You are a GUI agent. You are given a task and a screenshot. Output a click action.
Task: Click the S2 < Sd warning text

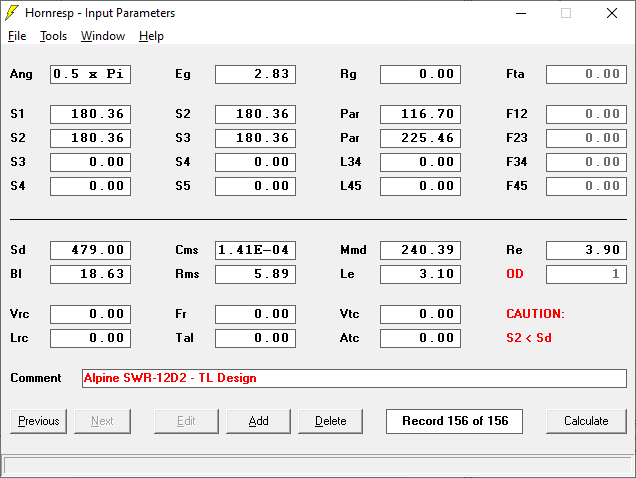click(x=529, y=338)
